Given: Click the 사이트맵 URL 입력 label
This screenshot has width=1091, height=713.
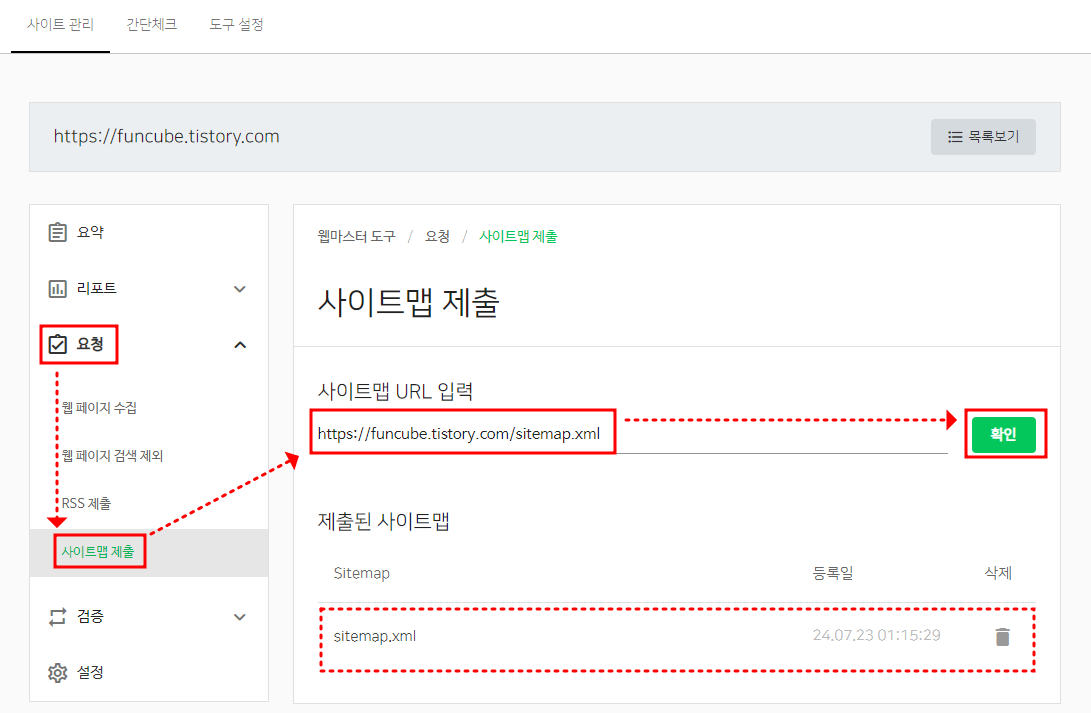Looking at the screenshot, I should [x=395, y=391].
